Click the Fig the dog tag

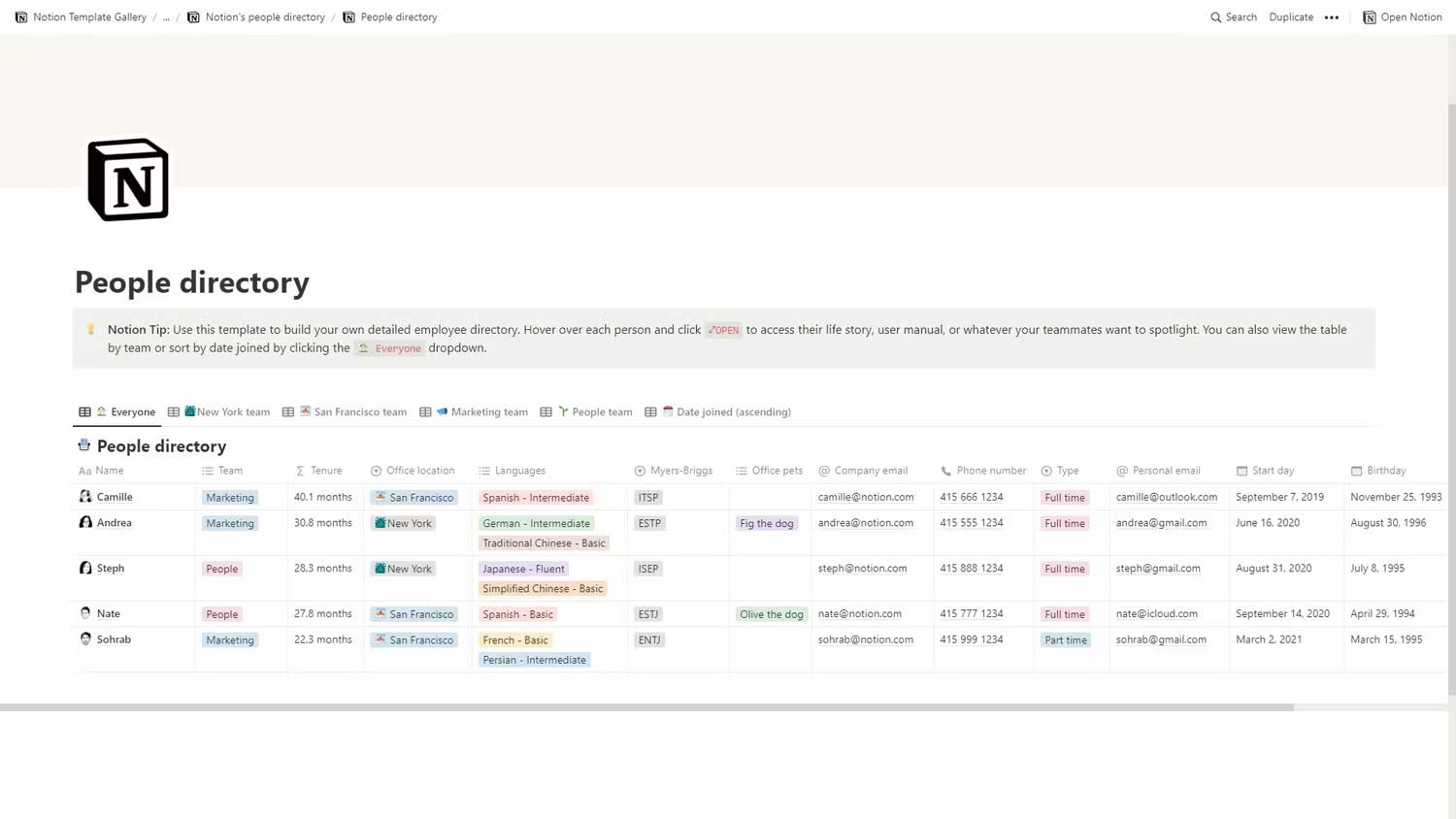767,523
